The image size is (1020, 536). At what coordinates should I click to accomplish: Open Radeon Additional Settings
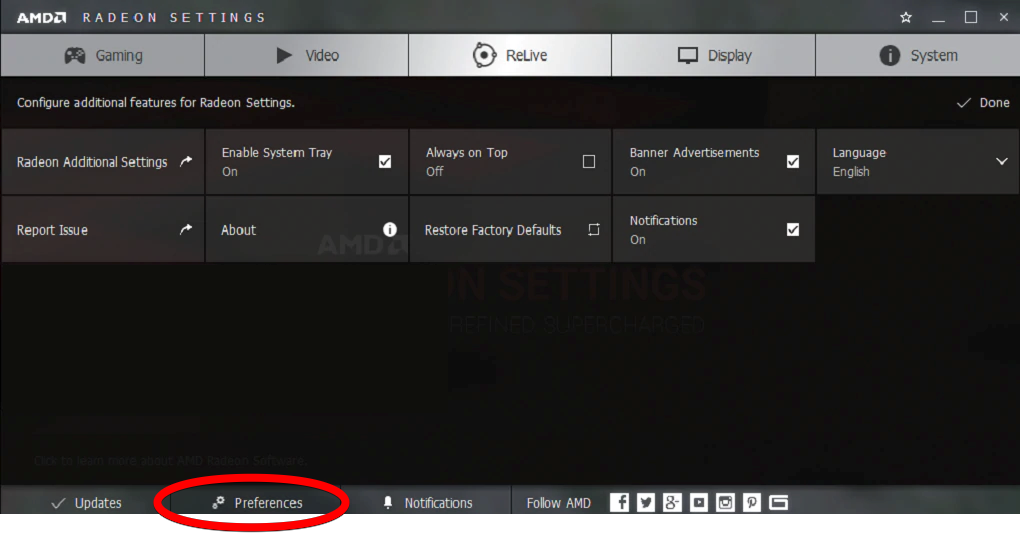(103, 162)
